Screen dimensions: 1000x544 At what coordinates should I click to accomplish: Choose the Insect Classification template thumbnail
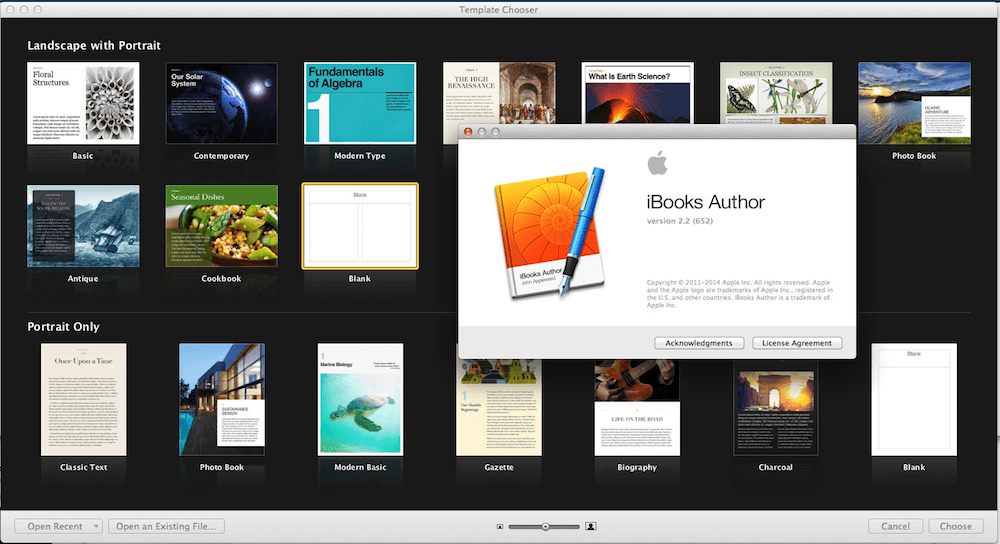[x=776, y=93]
